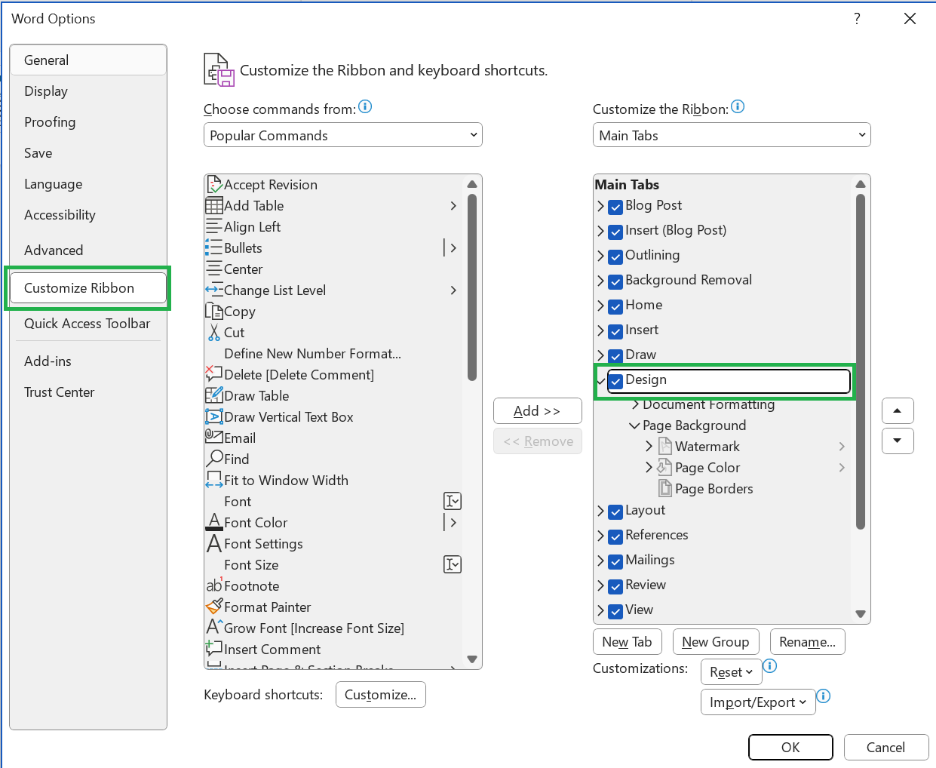Click the Page Color paint icon
936x768 pixels.
(665, 467)
